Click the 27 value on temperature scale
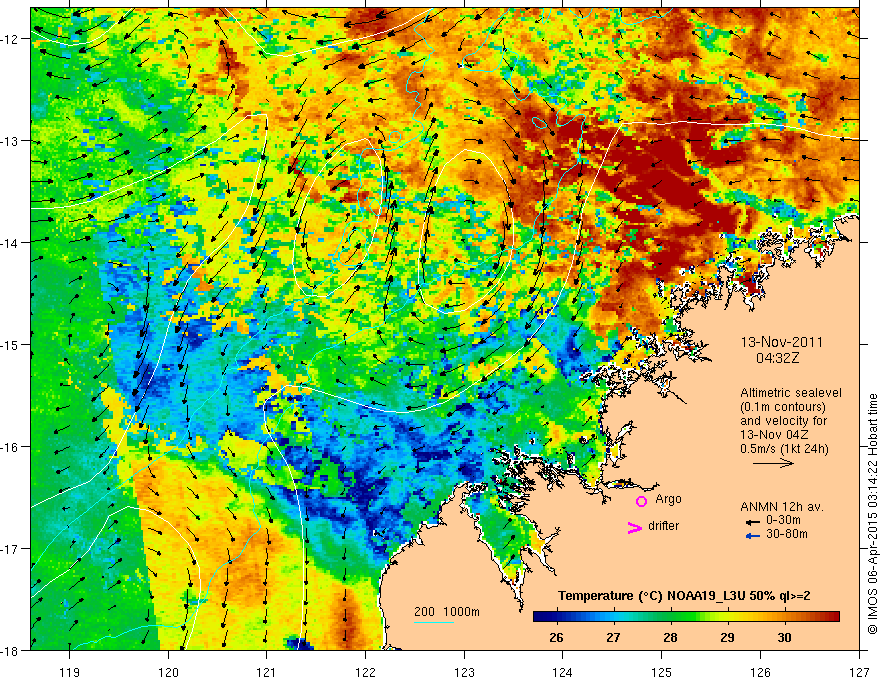 613,637
